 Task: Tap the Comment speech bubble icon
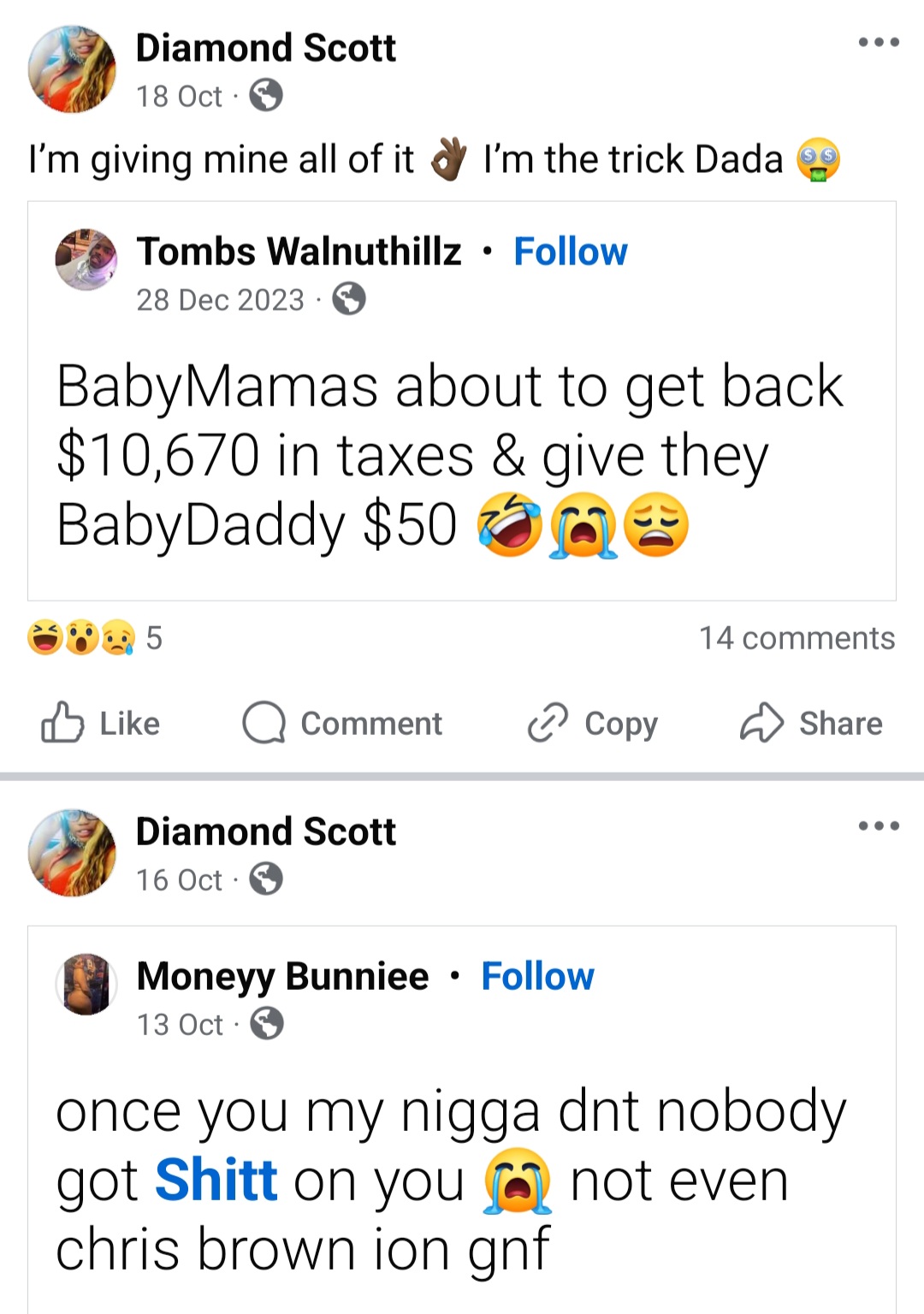(264, 723)
